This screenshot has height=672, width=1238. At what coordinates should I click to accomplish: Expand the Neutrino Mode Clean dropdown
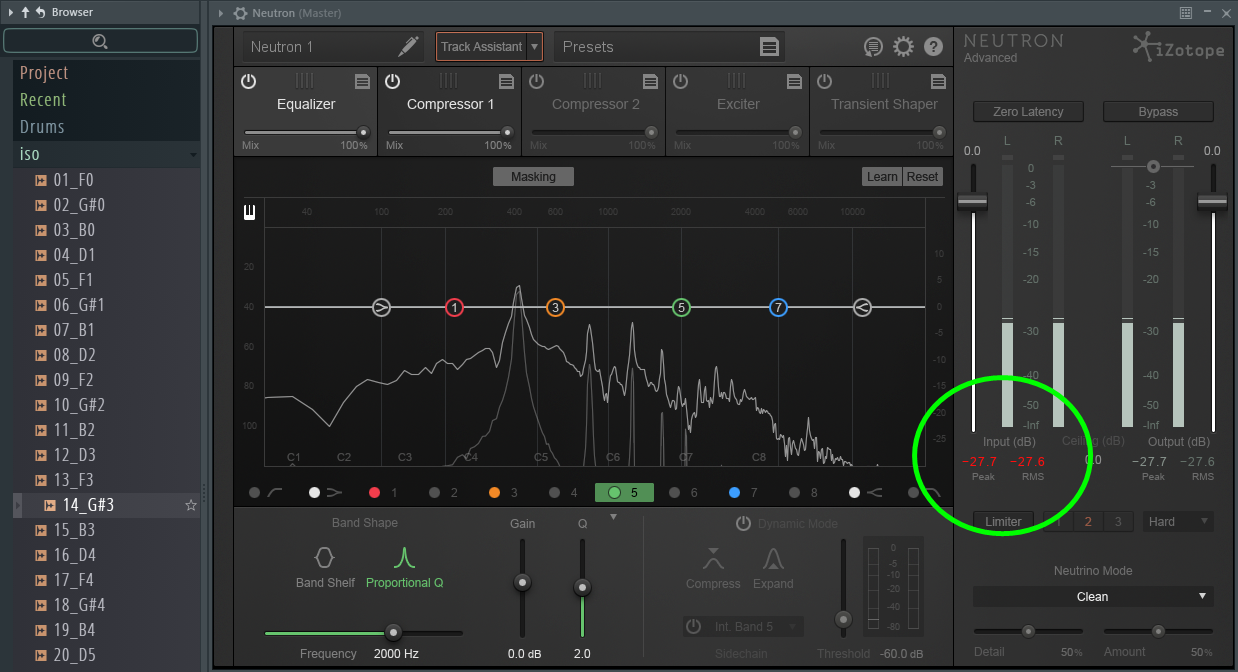pyautogui.click(x=1092, y=596)
